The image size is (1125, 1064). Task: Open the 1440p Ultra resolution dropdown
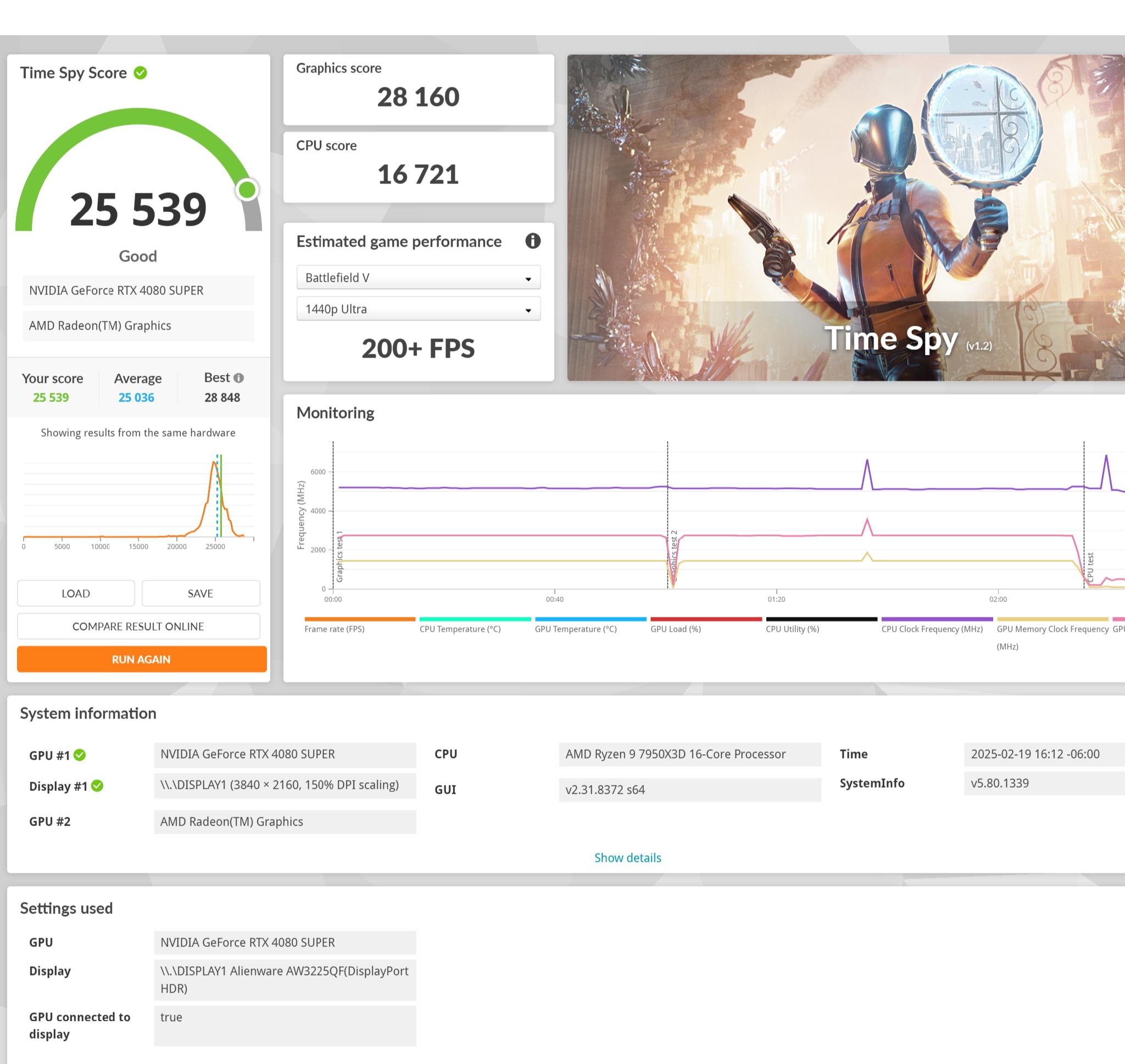tap(419, 309)
